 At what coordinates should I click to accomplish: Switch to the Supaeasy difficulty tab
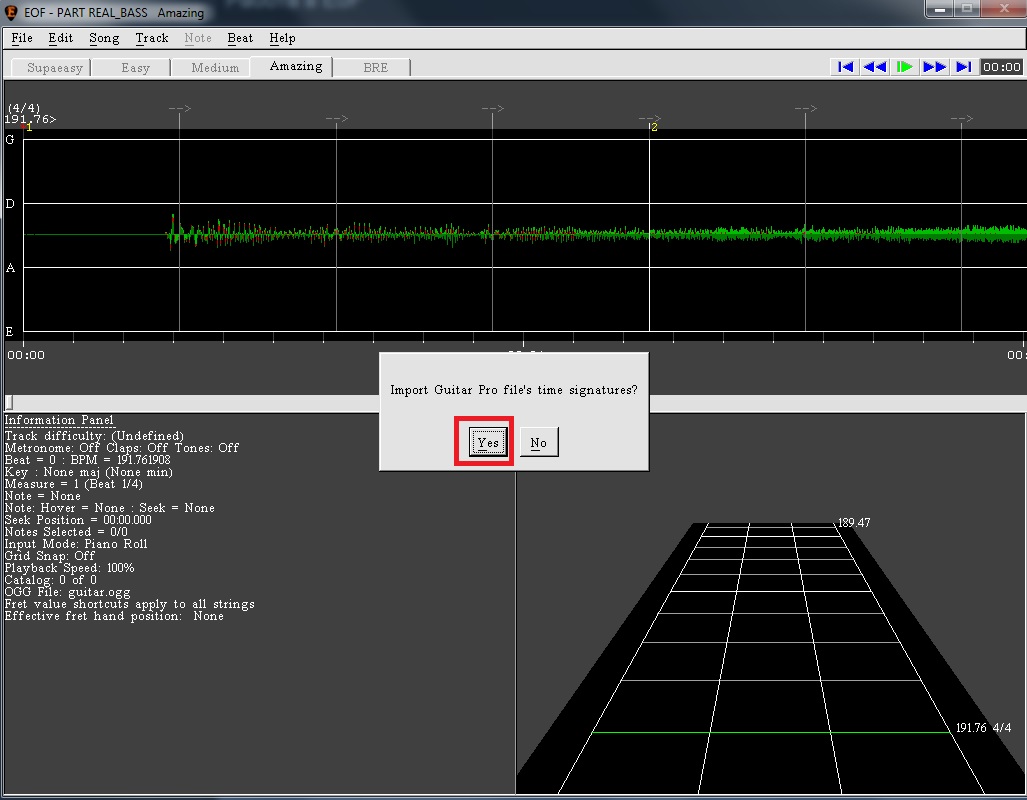[x=51, y=67]
